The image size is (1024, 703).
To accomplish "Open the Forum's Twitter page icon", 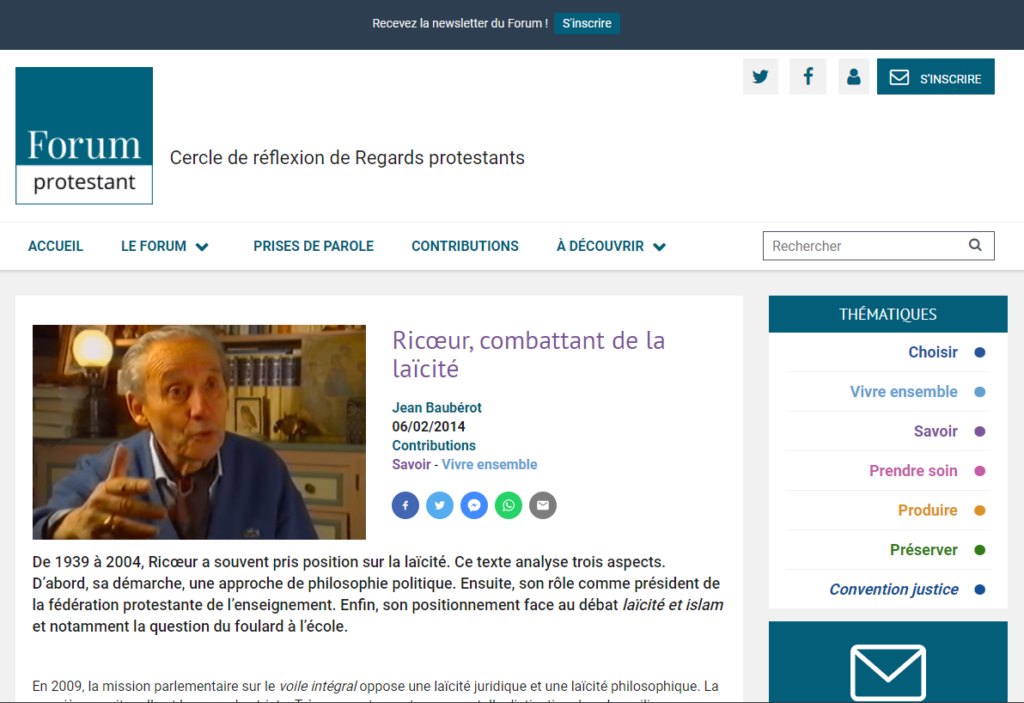I will 760,77.
